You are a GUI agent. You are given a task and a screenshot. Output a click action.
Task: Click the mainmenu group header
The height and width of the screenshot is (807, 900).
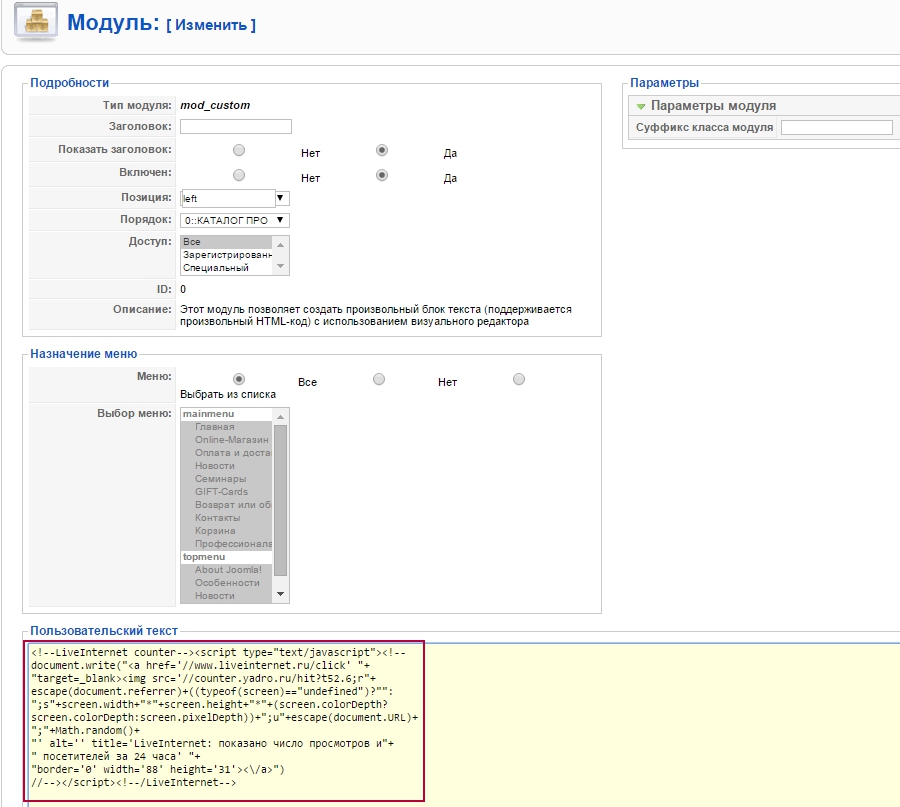coord(226,414)
